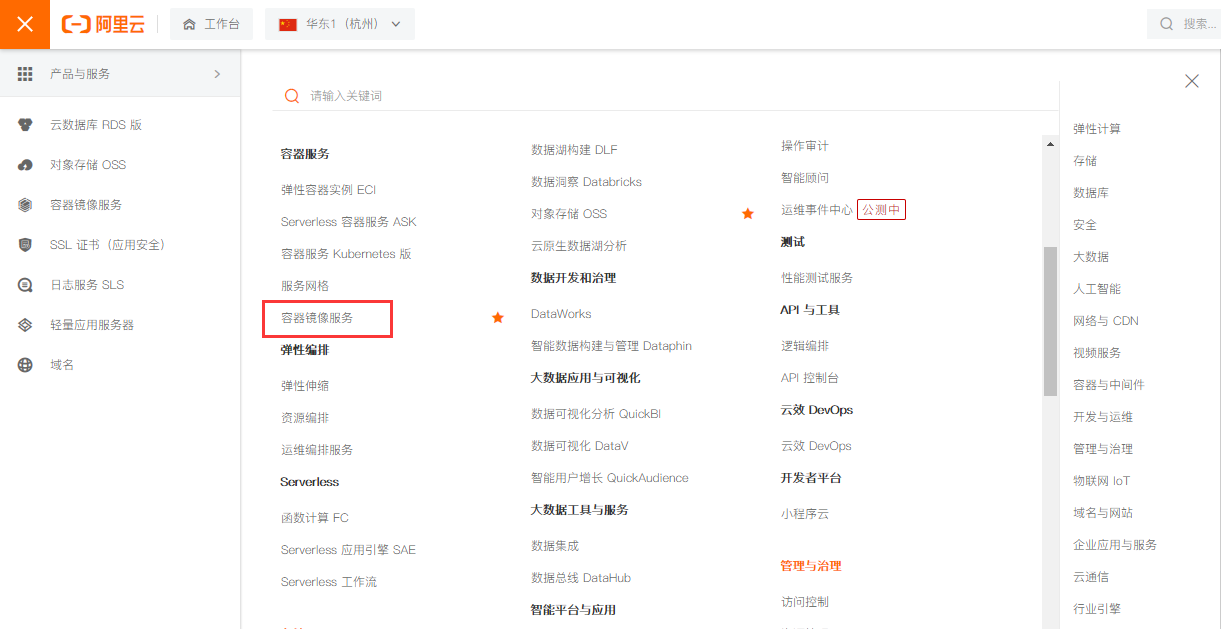1221x629 pixels.
Task: Open 数据可视化分析 QuickBI
Action: pos(596,414)
